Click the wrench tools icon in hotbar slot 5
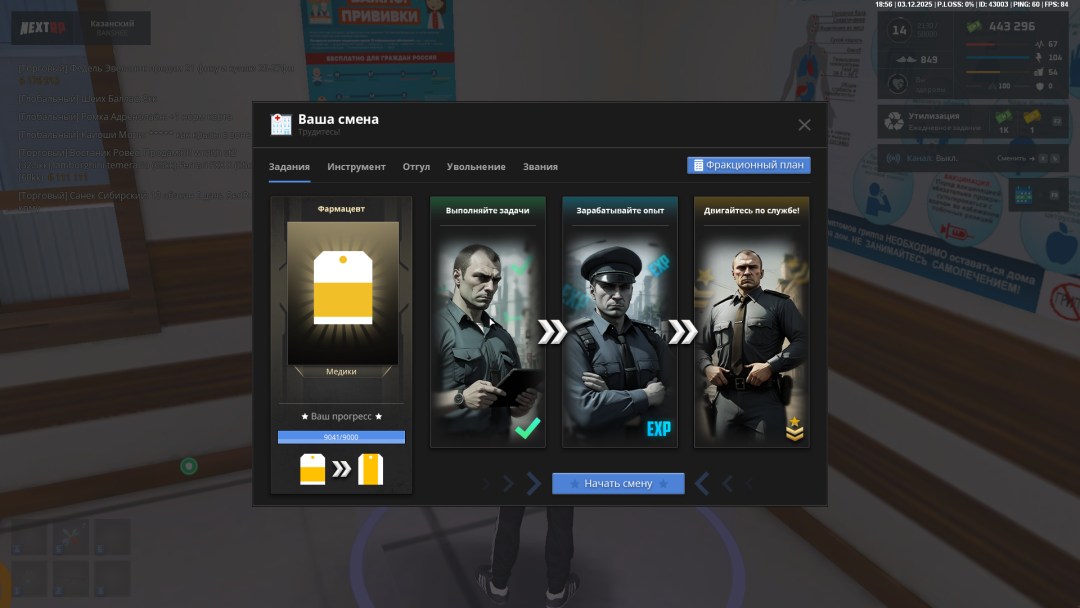The height and width of the screenshot is (608, 1080). pyautogui.click(x=71, y=538)
